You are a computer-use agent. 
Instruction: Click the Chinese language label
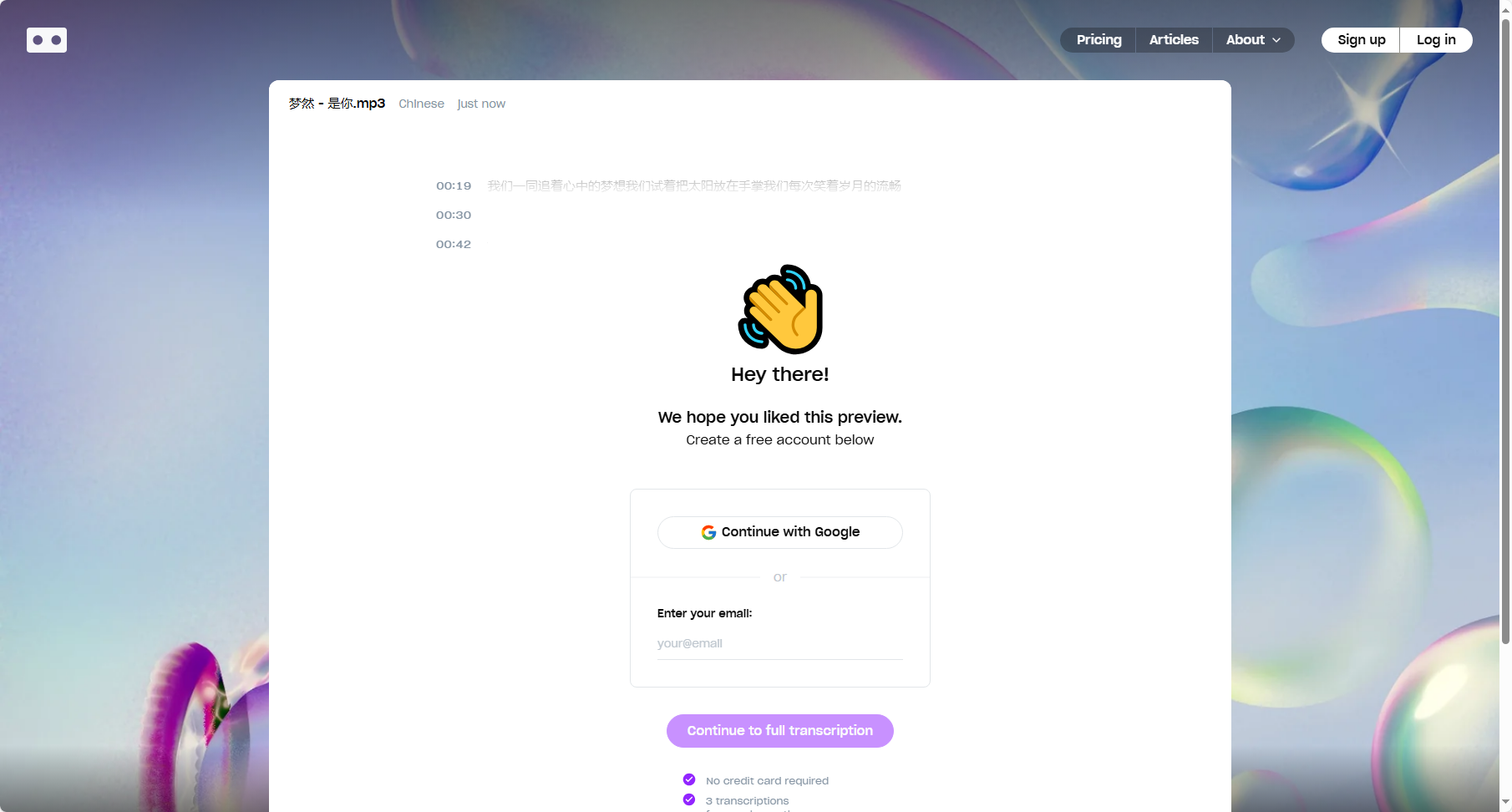pyautogui.click(x=421, y=104)
